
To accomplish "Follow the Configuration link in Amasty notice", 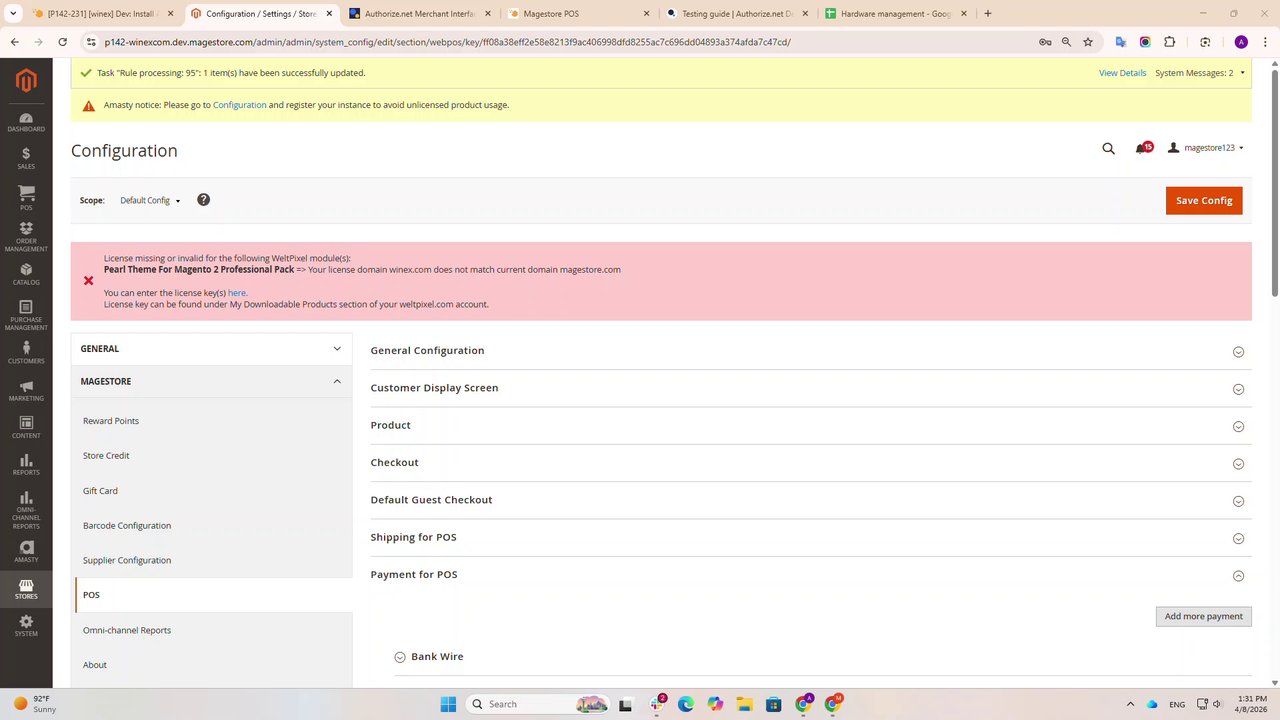I will point(240,105).
